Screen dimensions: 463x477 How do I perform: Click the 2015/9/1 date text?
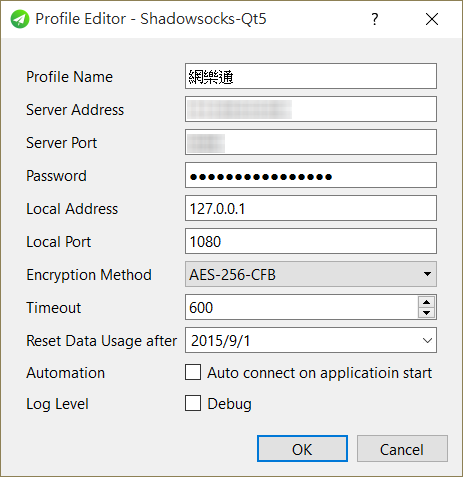[x=220, y=340]
